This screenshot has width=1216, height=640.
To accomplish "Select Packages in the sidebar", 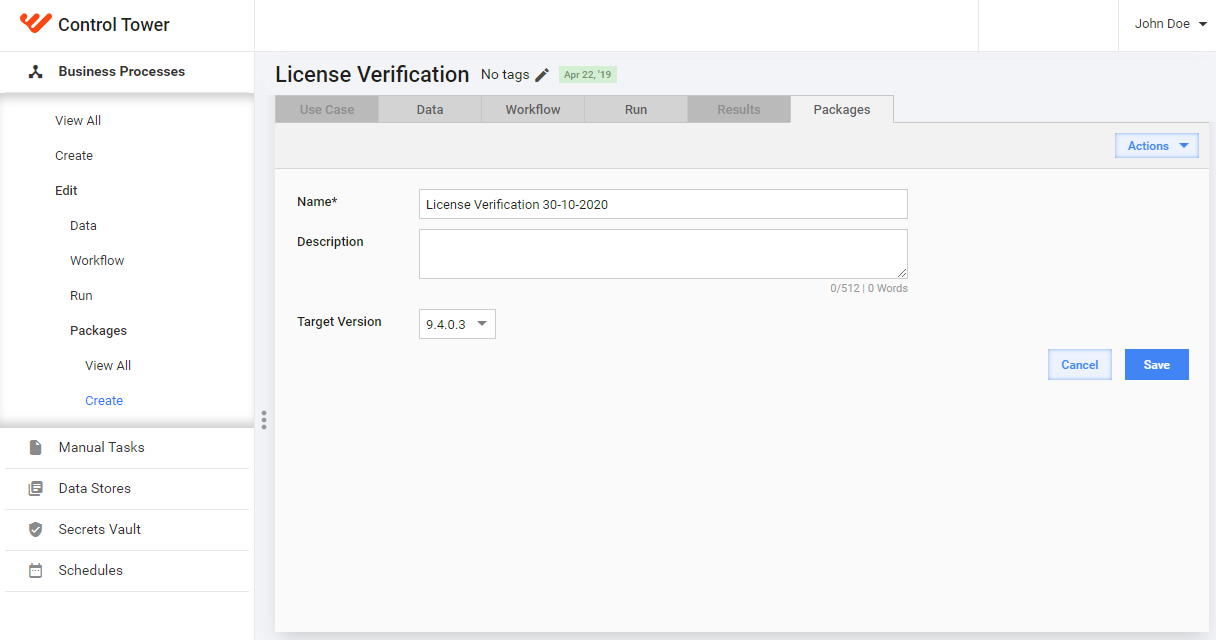I will (x=98, y=331).
